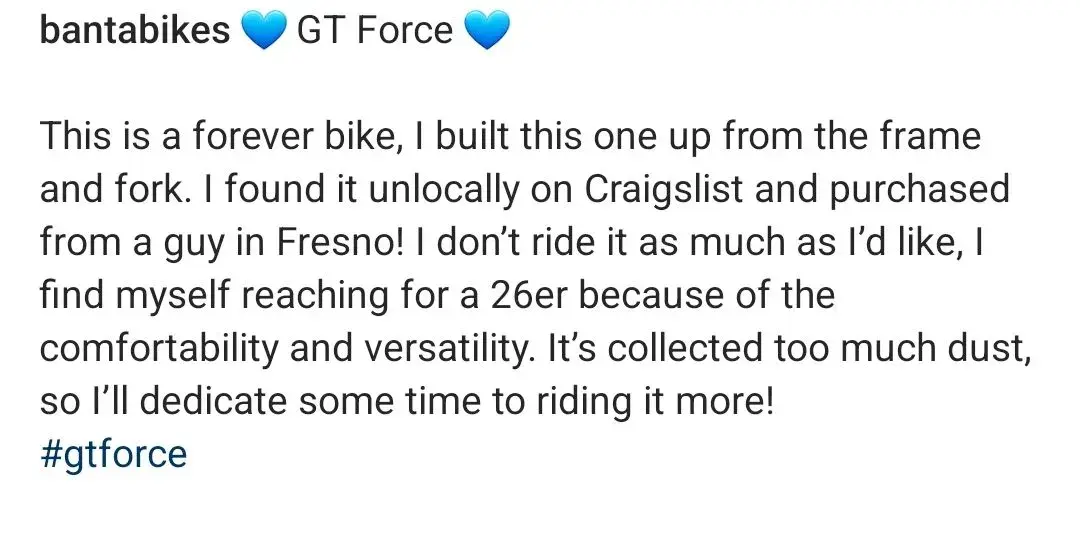Open the bantabikes profile username
Image resolution: width=1080 pixels, height=536 pixels.
click(135, 30)
